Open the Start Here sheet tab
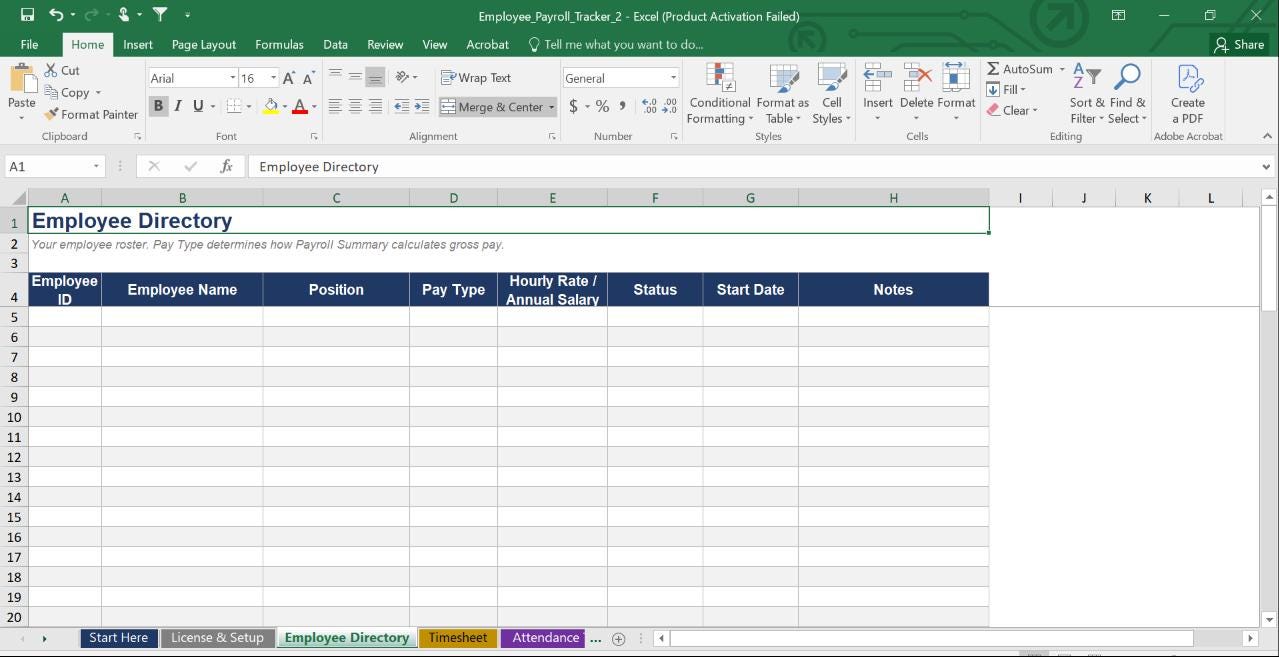The height and width of the screenshot is (657, 1279). coord(118,638)
